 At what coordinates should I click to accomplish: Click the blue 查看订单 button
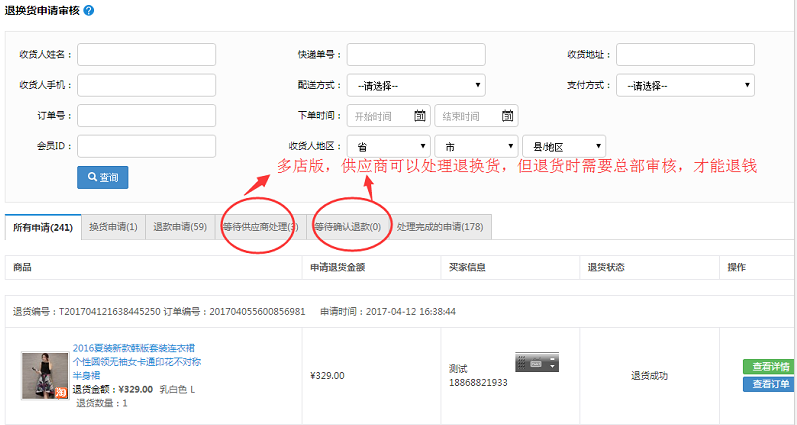pos(769,384)
